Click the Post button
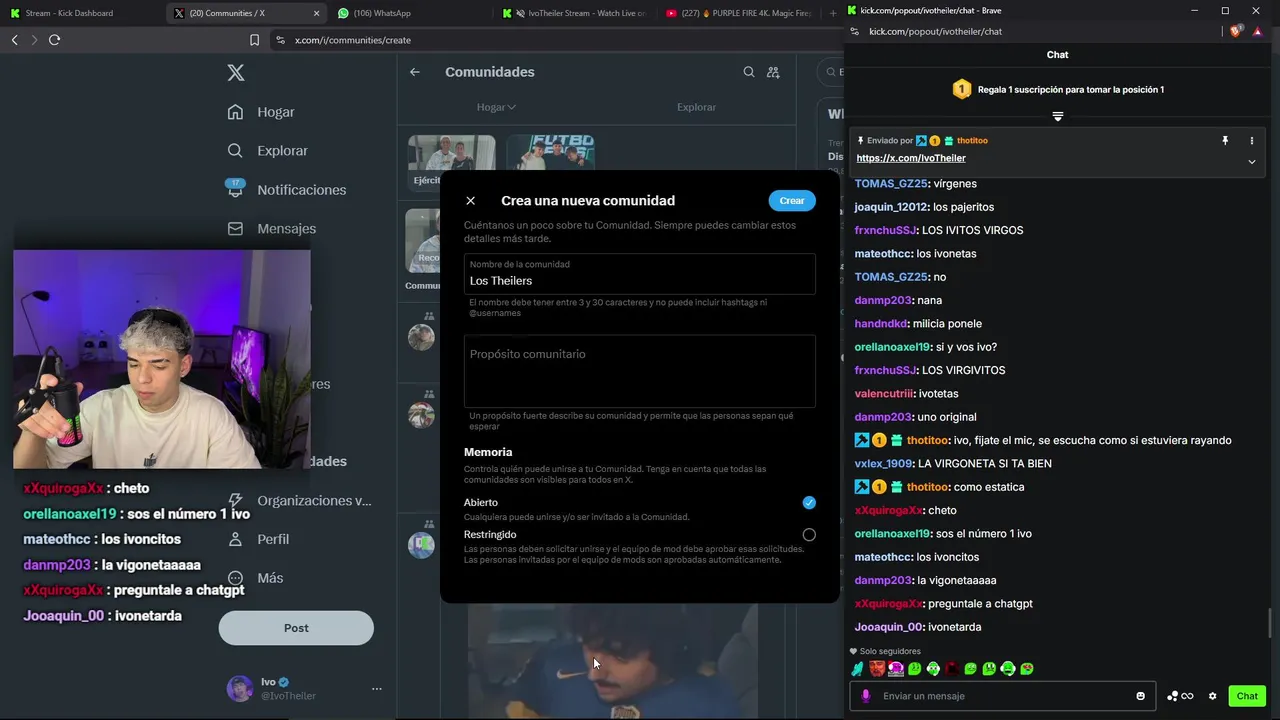Screen dimensions: 1280x720 tap(296, 628)
